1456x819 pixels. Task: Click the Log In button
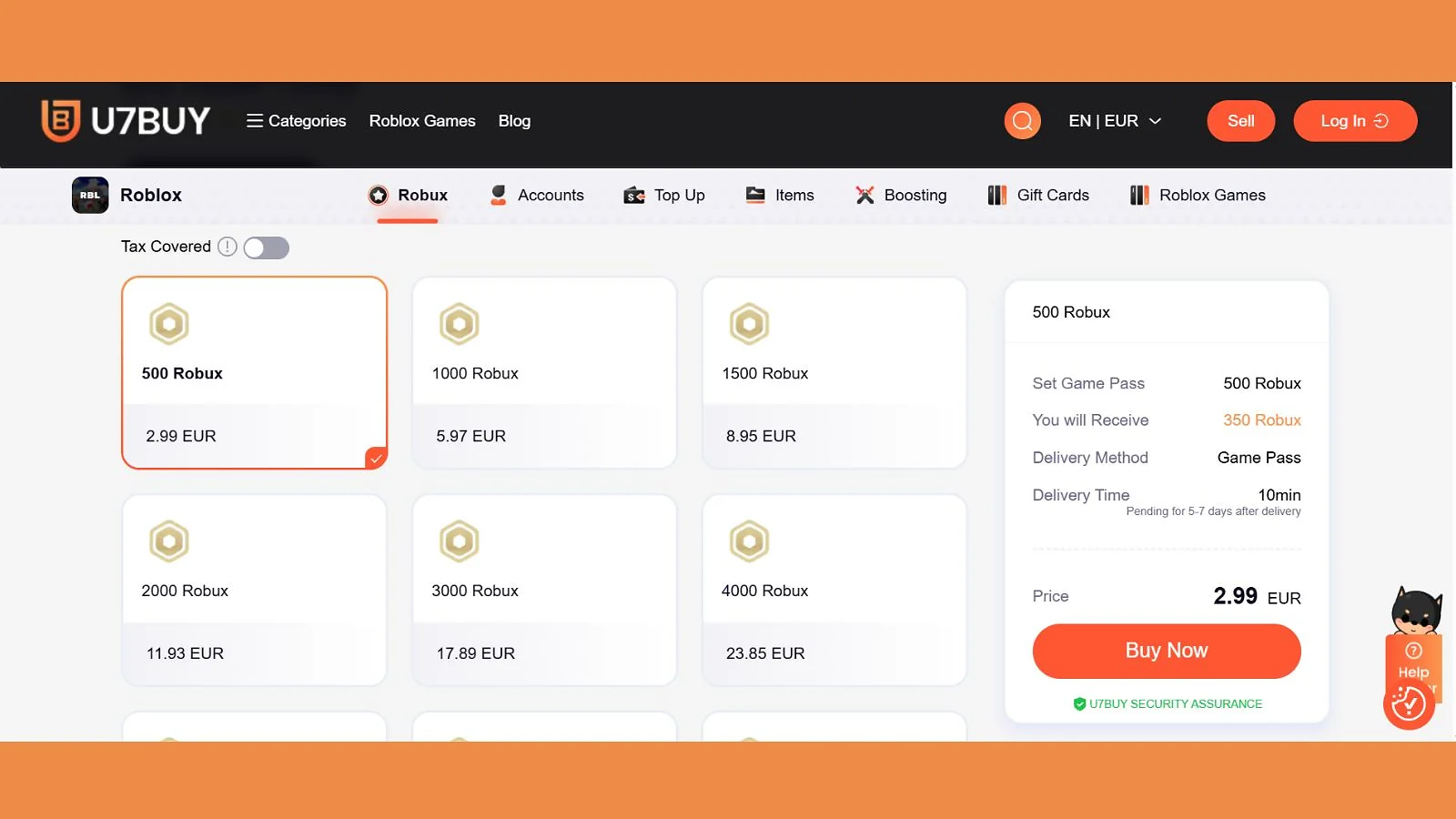[1355, 121]
